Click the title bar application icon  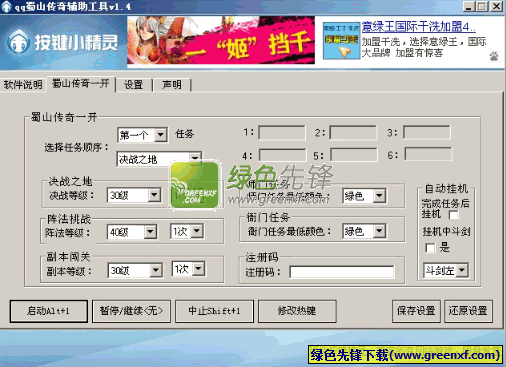[6, 6]
